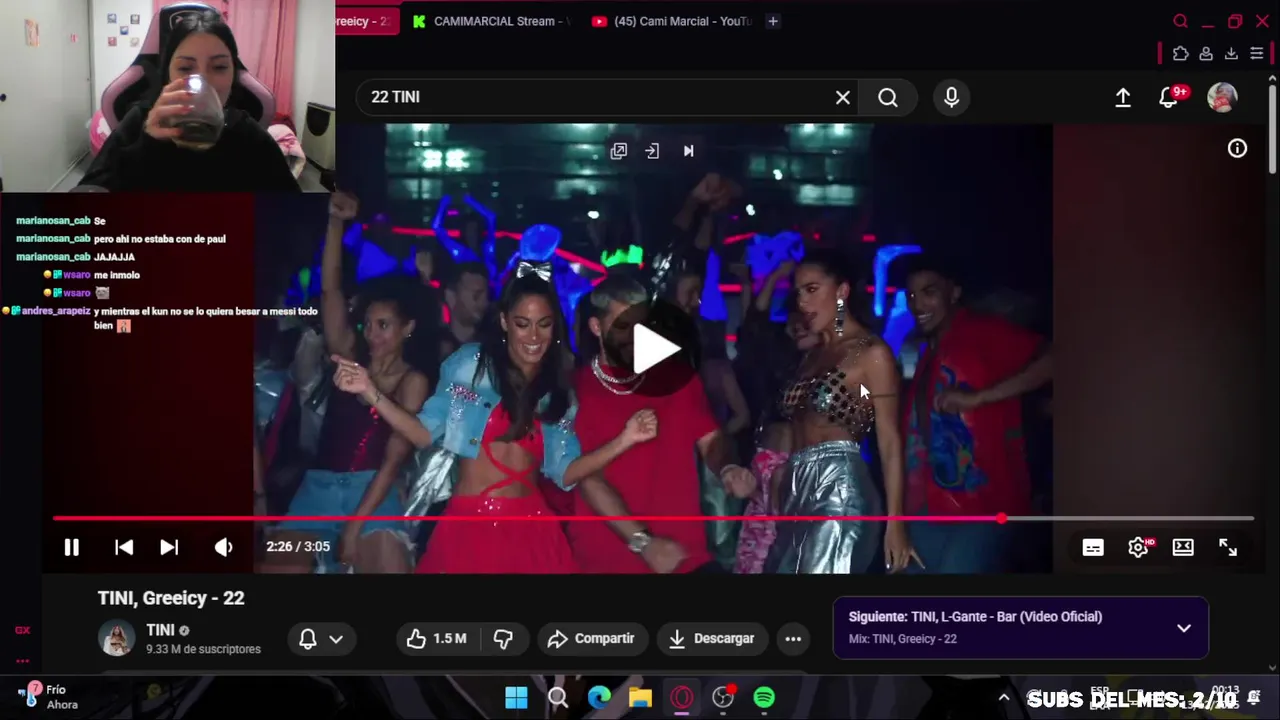Viewport: 1280px width, 720px height.
Task: Dislike the video
Action: 504,638
